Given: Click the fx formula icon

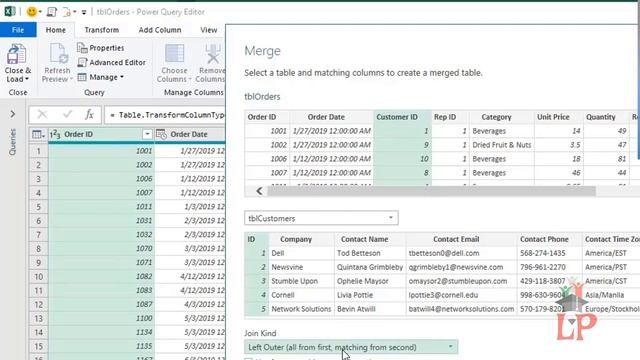Looking at the screenshot, I should [89, 115].
